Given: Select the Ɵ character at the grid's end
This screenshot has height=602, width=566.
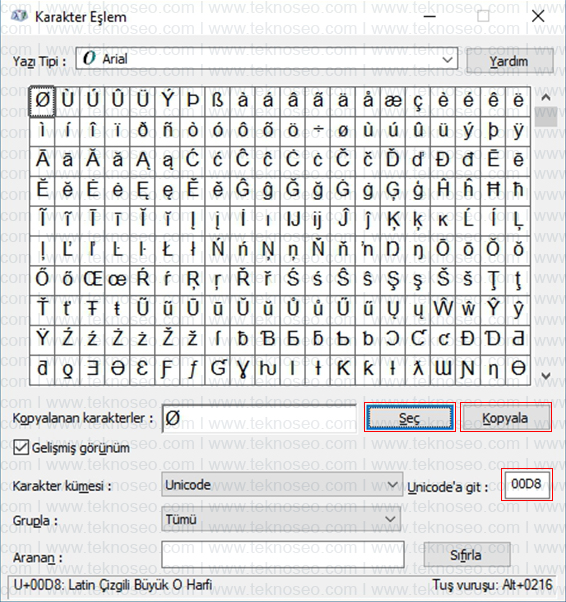Looking at the screenshot, I should pyautogui.click(x=518, y=369).
